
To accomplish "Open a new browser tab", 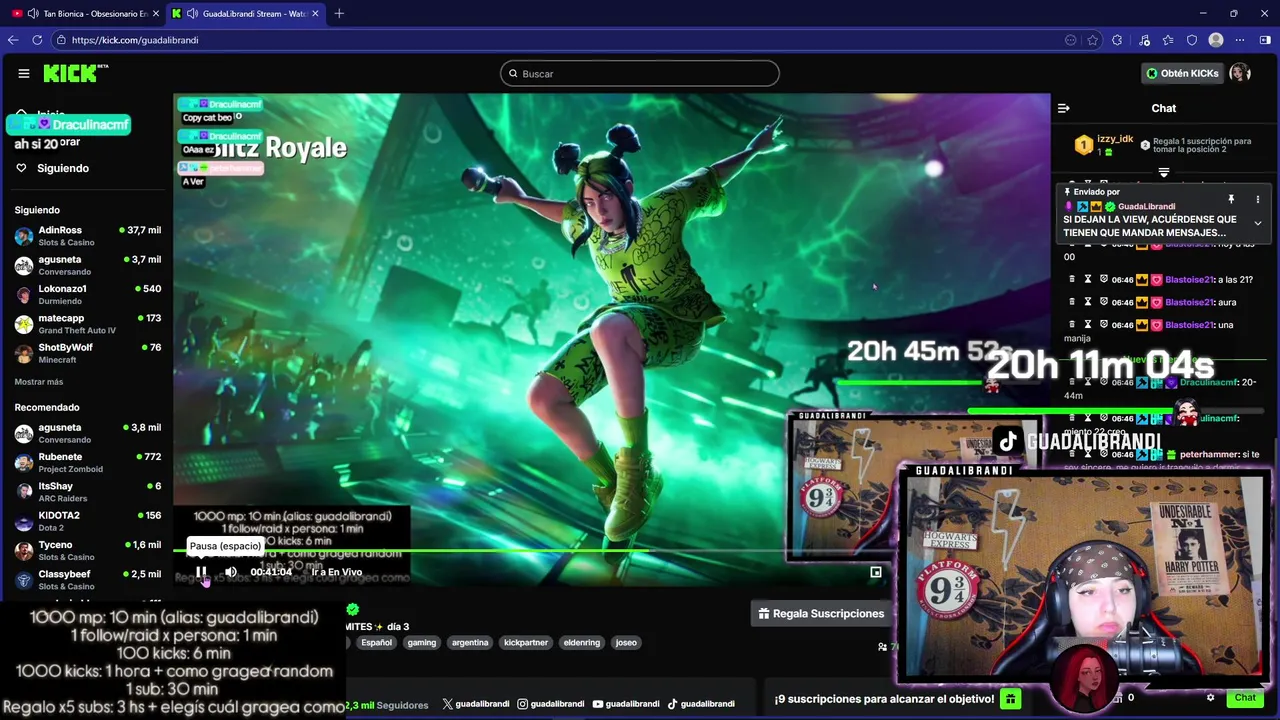I will 339,13.
